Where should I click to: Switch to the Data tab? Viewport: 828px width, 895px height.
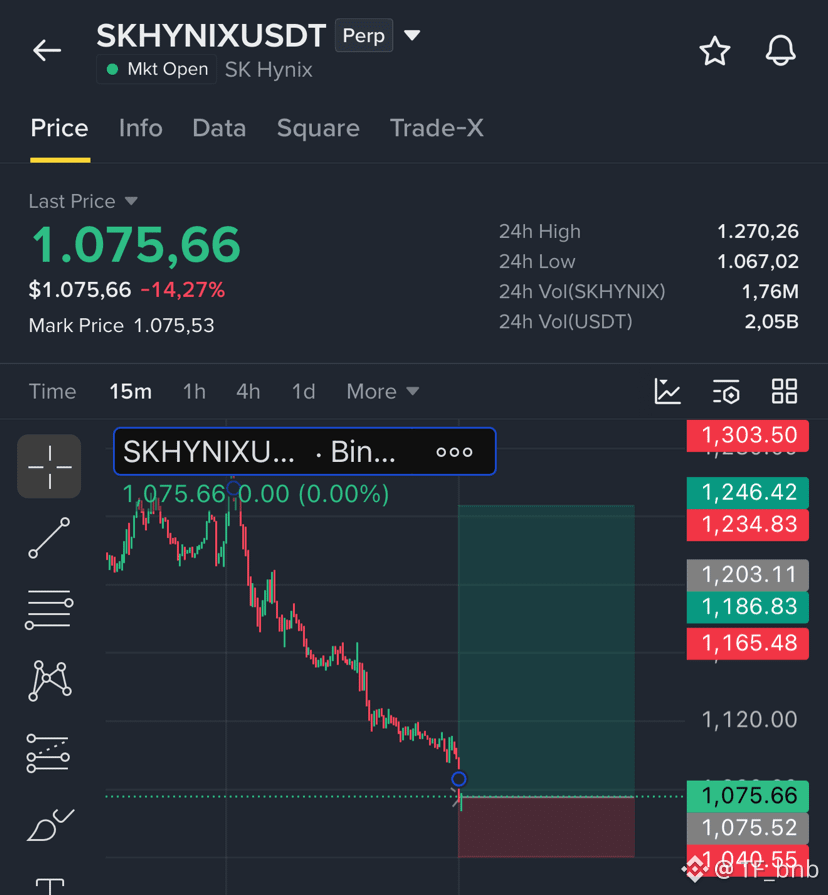click(x=219, y=128)
